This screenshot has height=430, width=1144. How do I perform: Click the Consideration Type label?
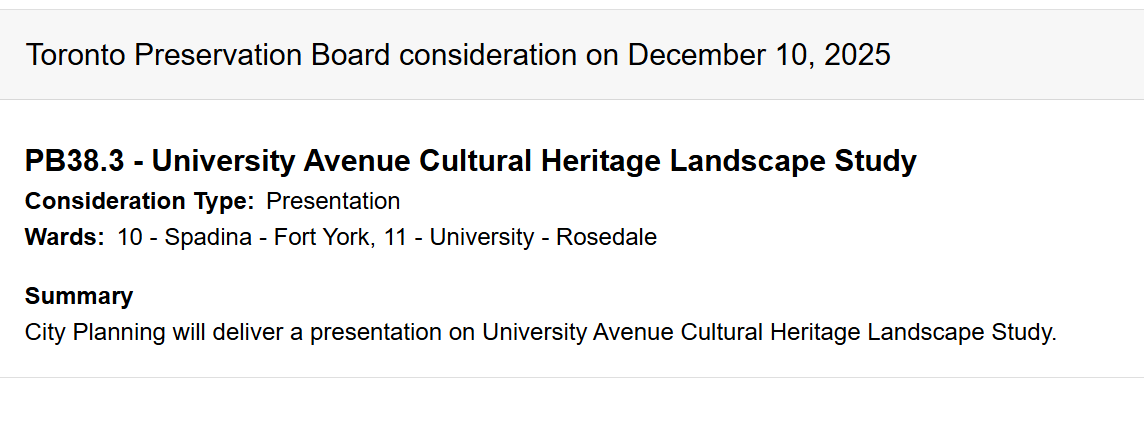(139, 201)
